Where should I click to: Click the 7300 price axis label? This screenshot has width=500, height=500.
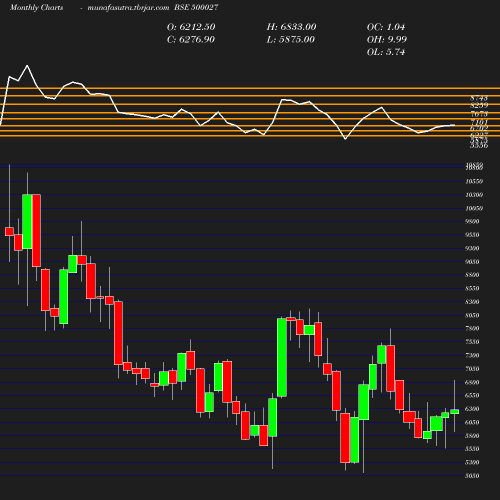point(472,356)
